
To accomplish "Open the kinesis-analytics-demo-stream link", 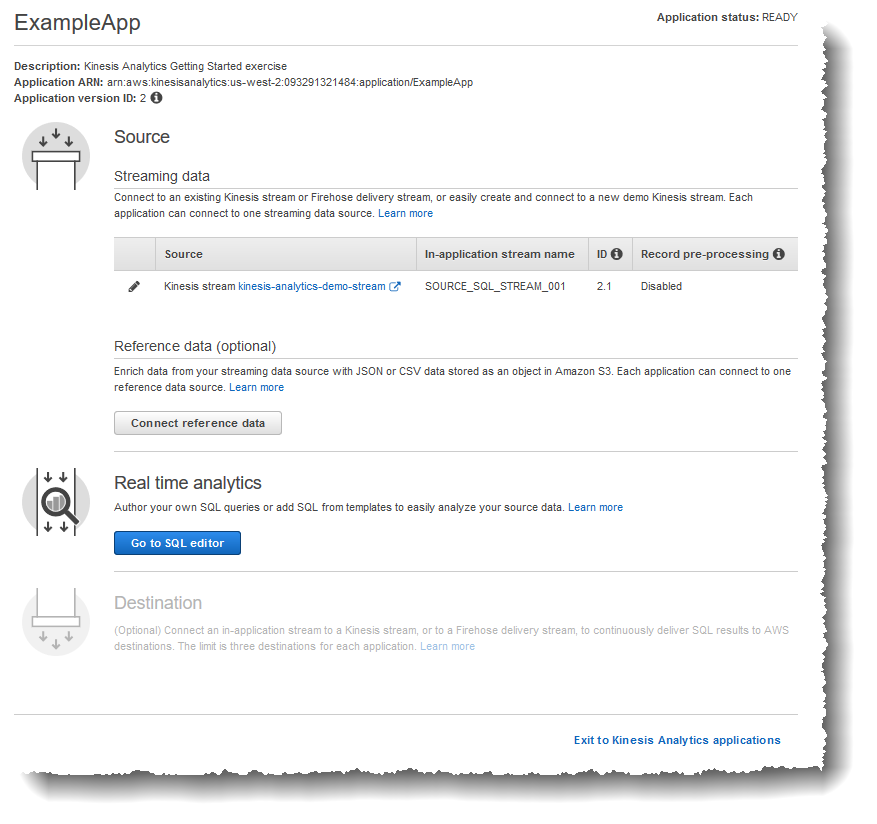I will click(x=310, y=286).
